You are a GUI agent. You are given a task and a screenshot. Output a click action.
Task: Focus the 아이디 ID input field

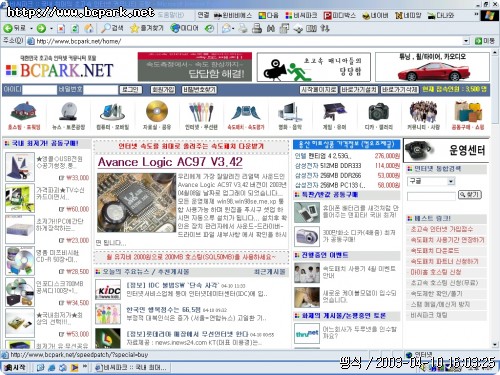tap(39, 90)
